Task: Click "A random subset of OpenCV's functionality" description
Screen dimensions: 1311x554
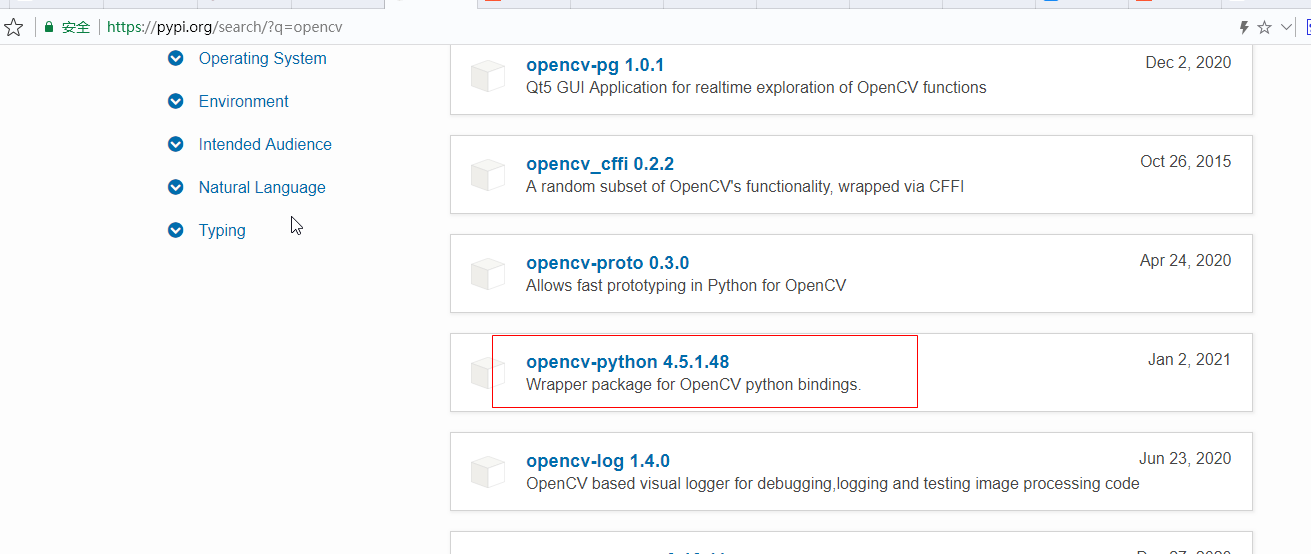Action: tap(745, 186)
